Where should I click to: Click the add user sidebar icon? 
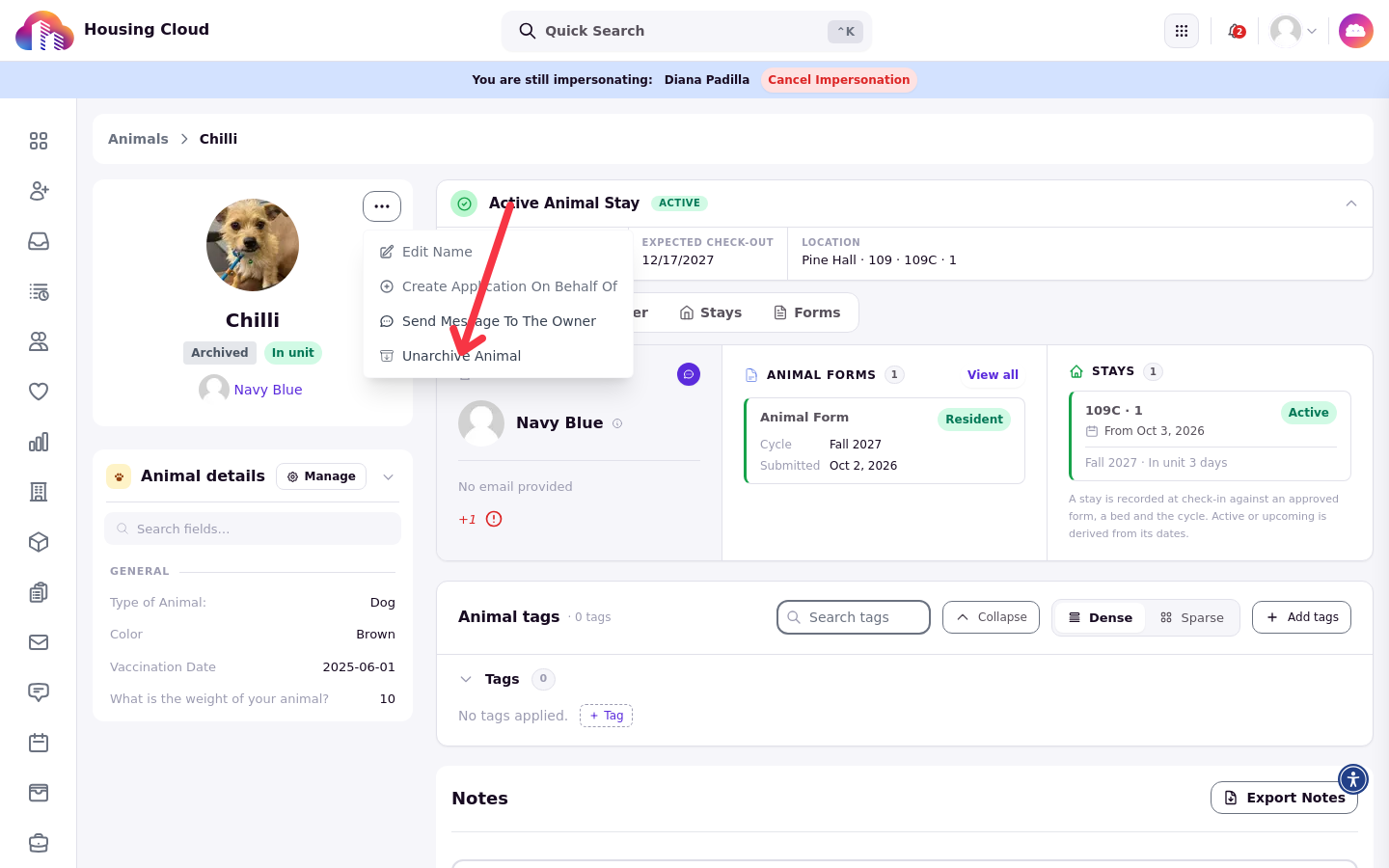pos(39,191)
